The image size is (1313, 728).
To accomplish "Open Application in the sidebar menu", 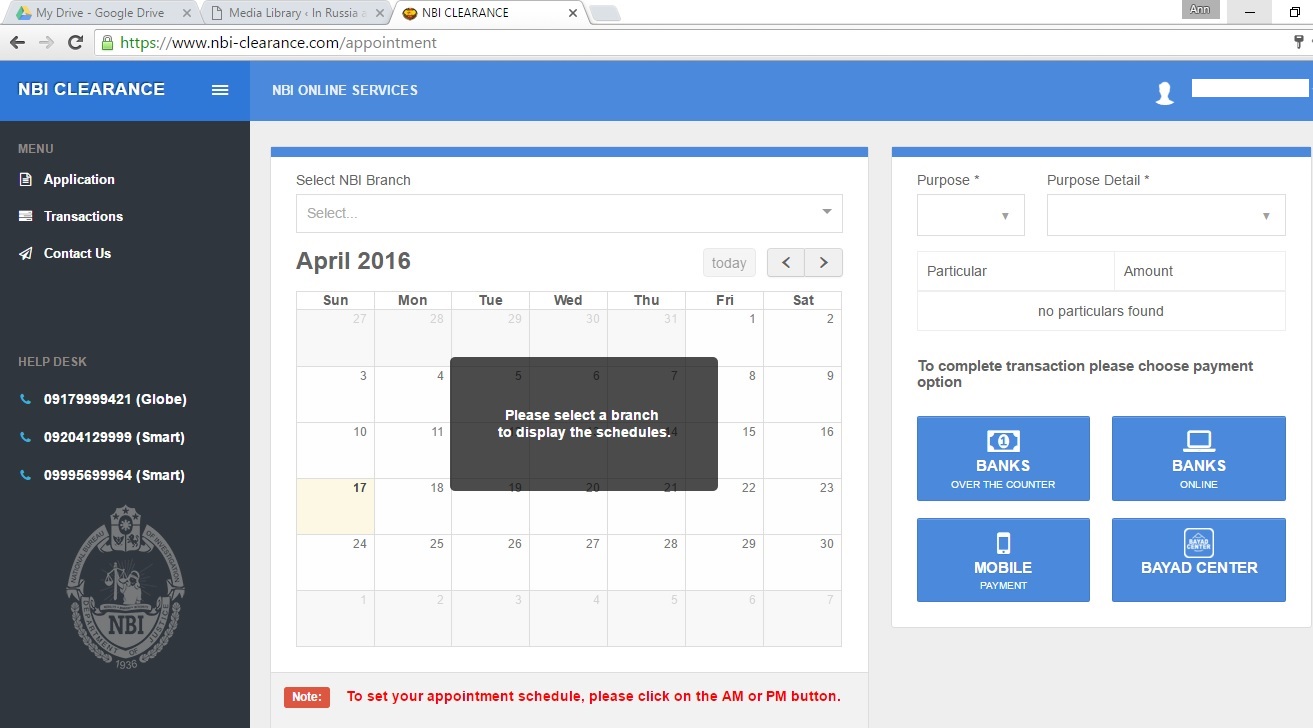I will pyautogui.click(x=79, y=180).
